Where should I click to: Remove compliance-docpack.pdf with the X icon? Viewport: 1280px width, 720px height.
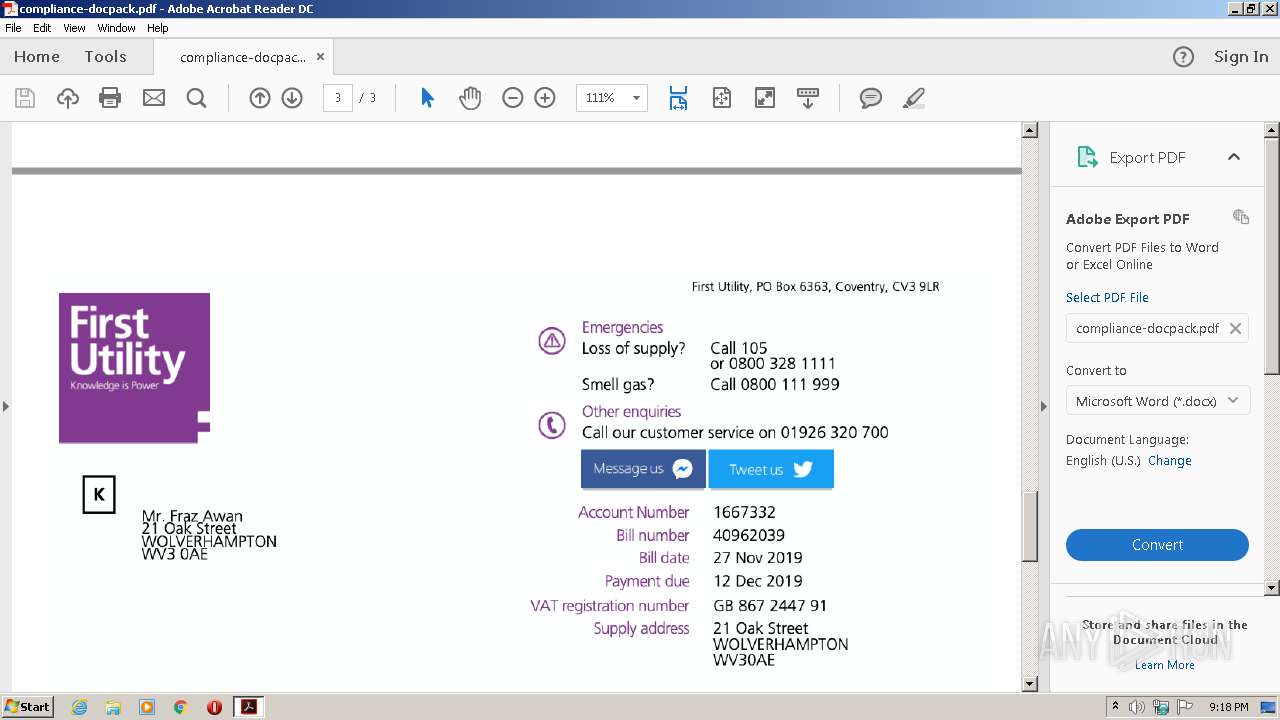point(1235,328)
